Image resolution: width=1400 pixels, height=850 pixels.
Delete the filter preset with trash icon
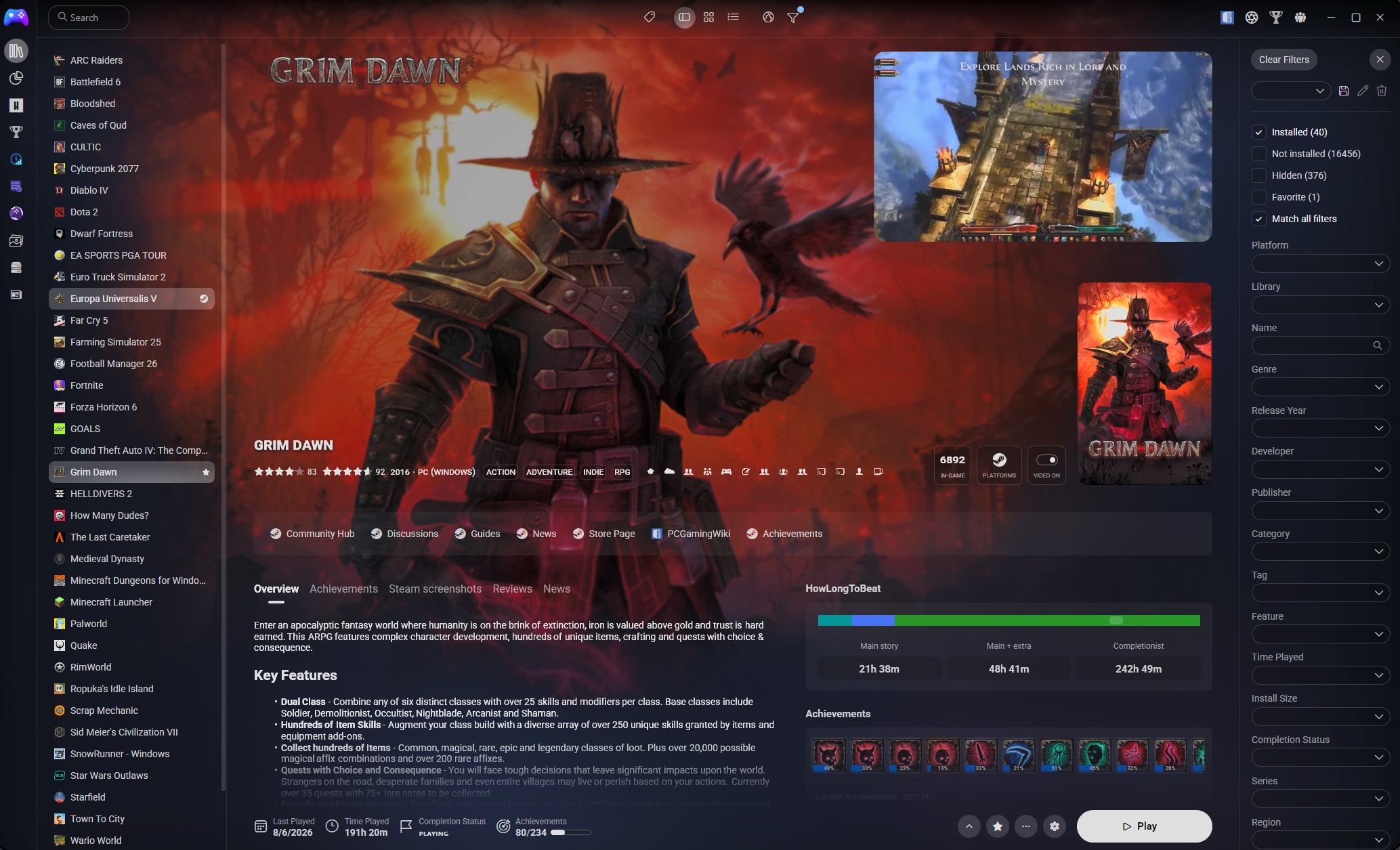tap(1382, 91)
